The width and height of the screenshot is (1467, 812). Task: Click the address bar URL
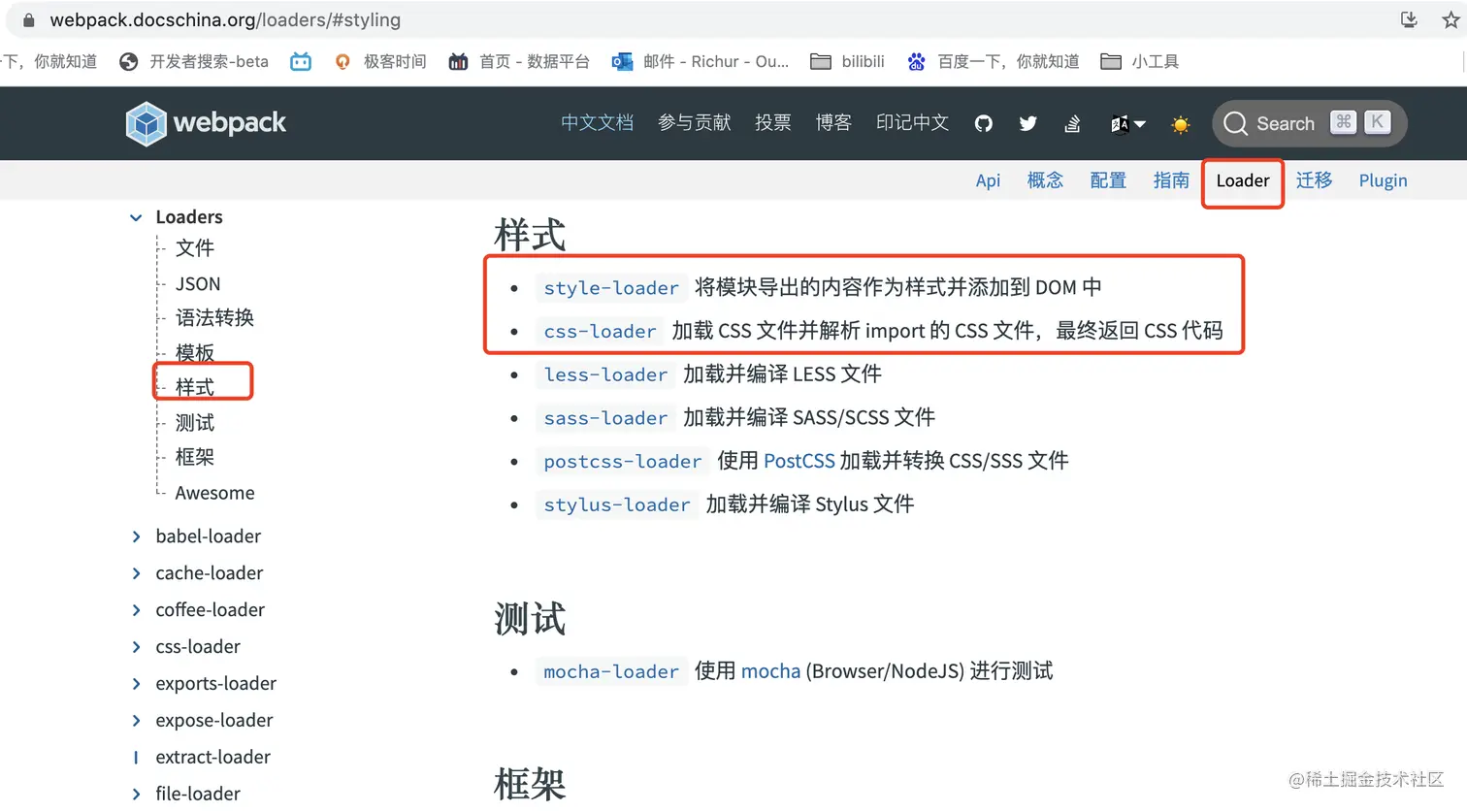[225, 19]
